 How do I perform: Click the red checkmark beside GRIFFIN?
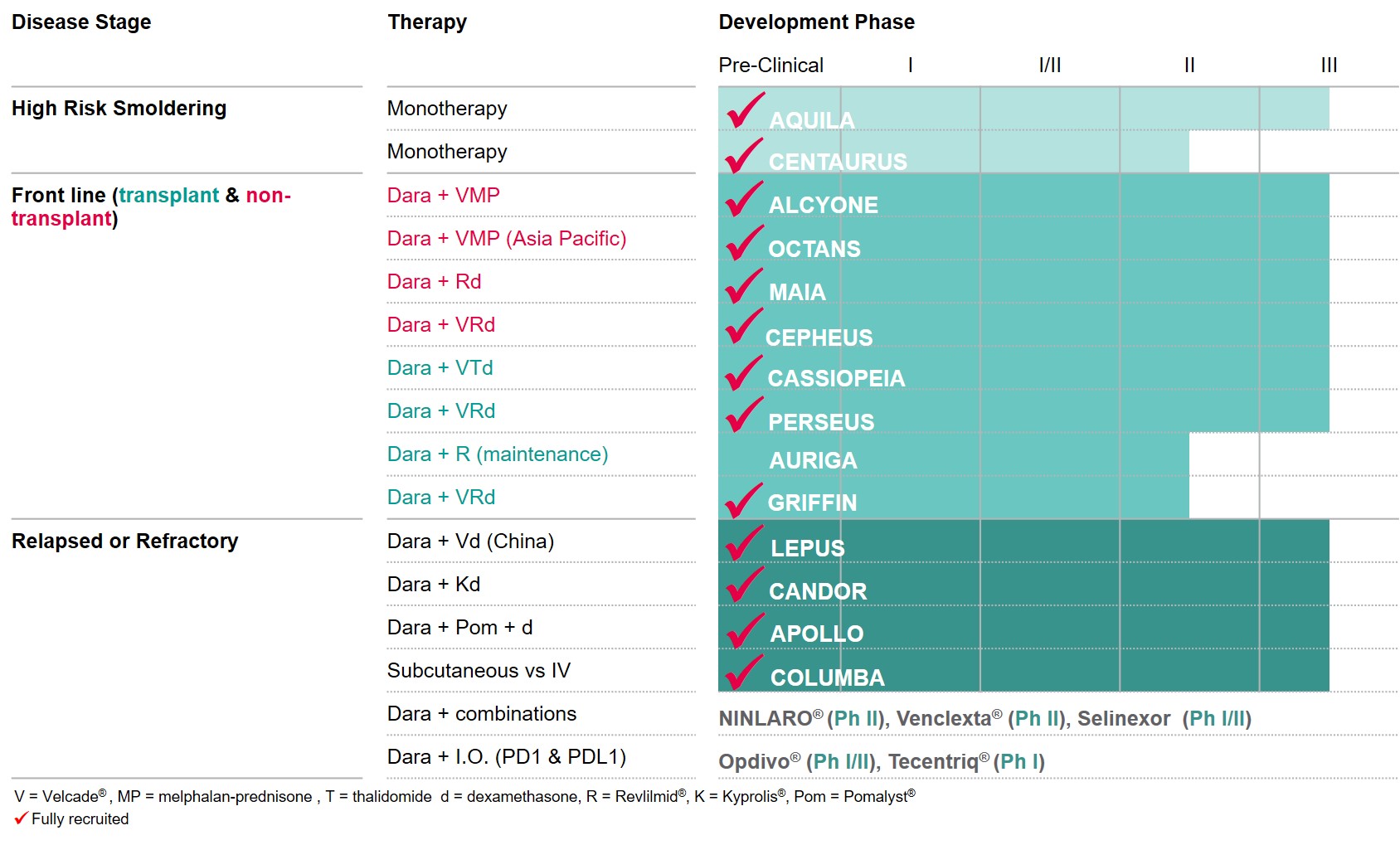click(x=743, y=500)
